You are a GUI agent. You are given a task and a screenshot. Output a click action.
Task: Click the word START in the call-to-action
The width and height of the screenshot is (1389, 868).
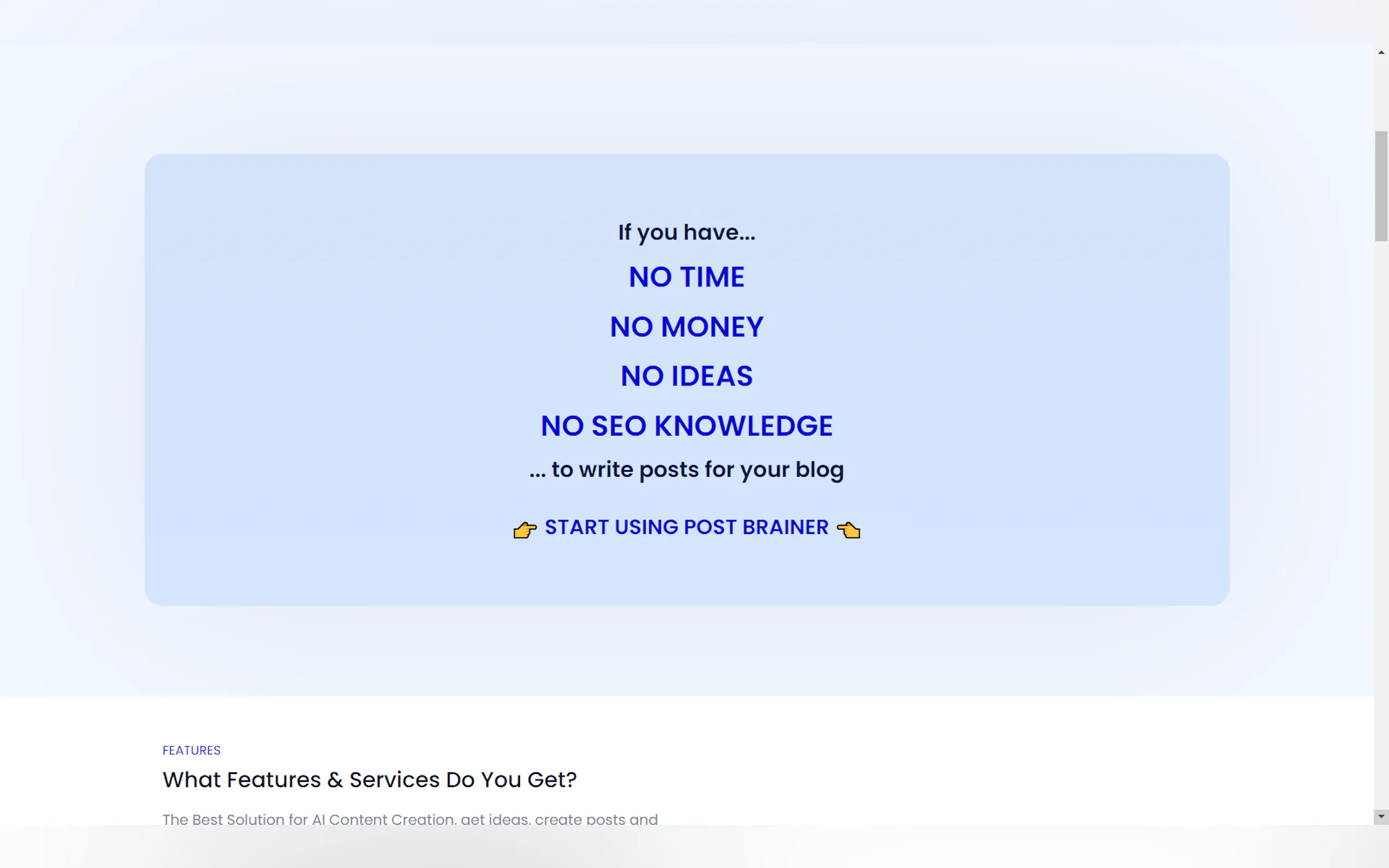click(x=576, y=527)
